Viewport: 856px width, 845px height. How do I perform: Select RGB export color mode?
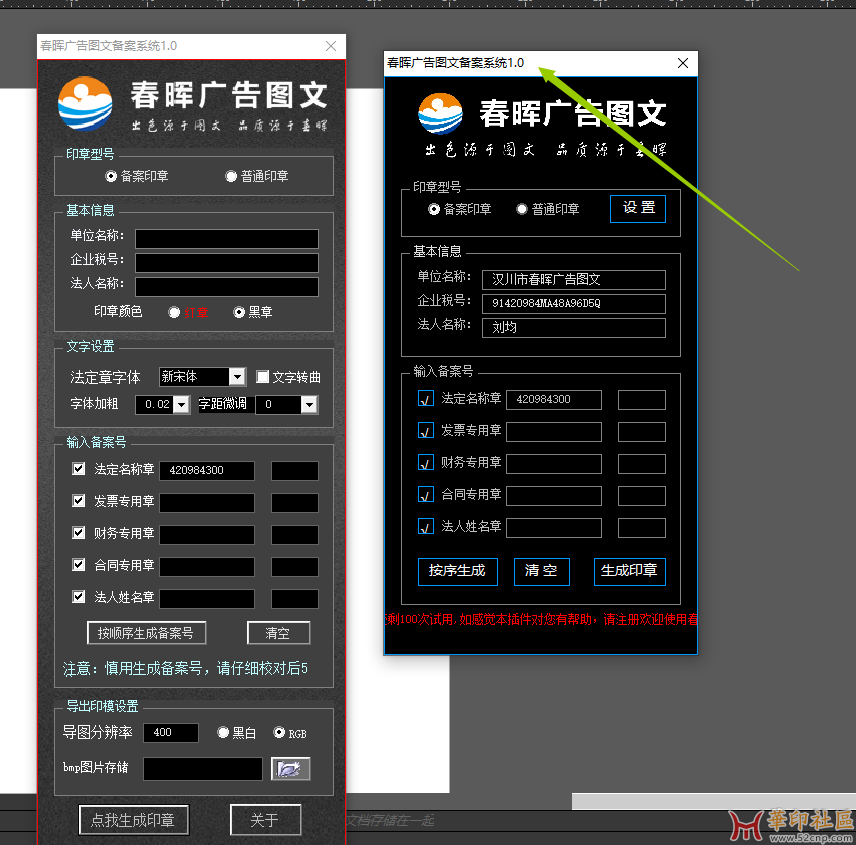(x=279, y=733)
